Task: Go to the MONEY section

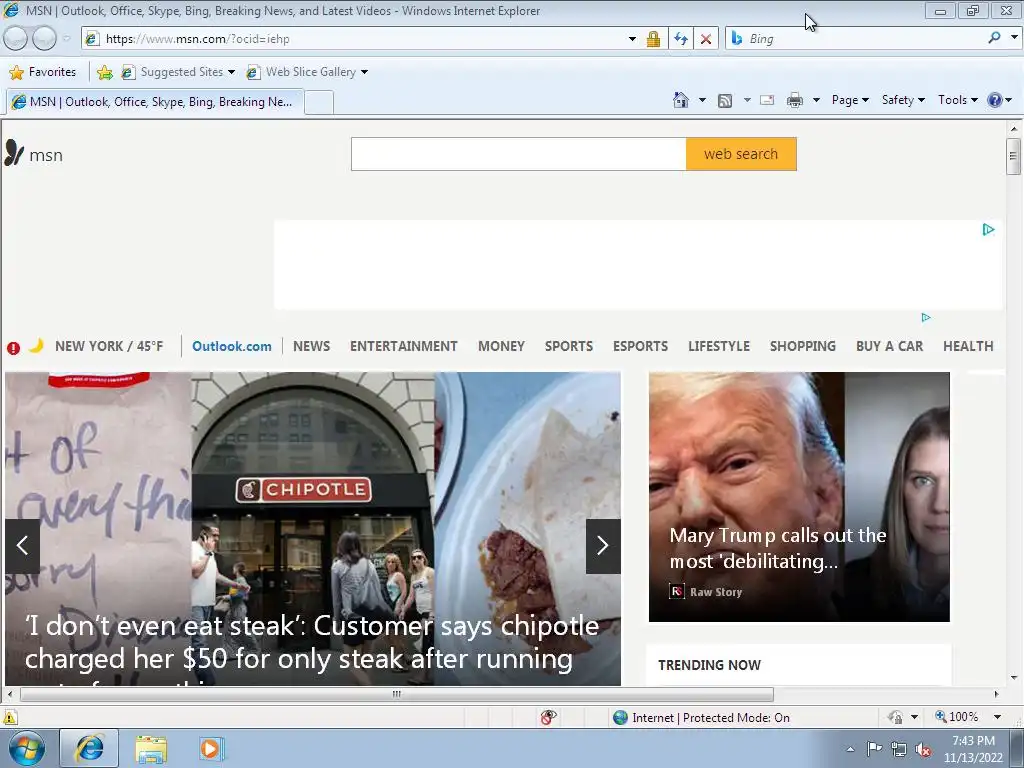Action: [501, 346]
